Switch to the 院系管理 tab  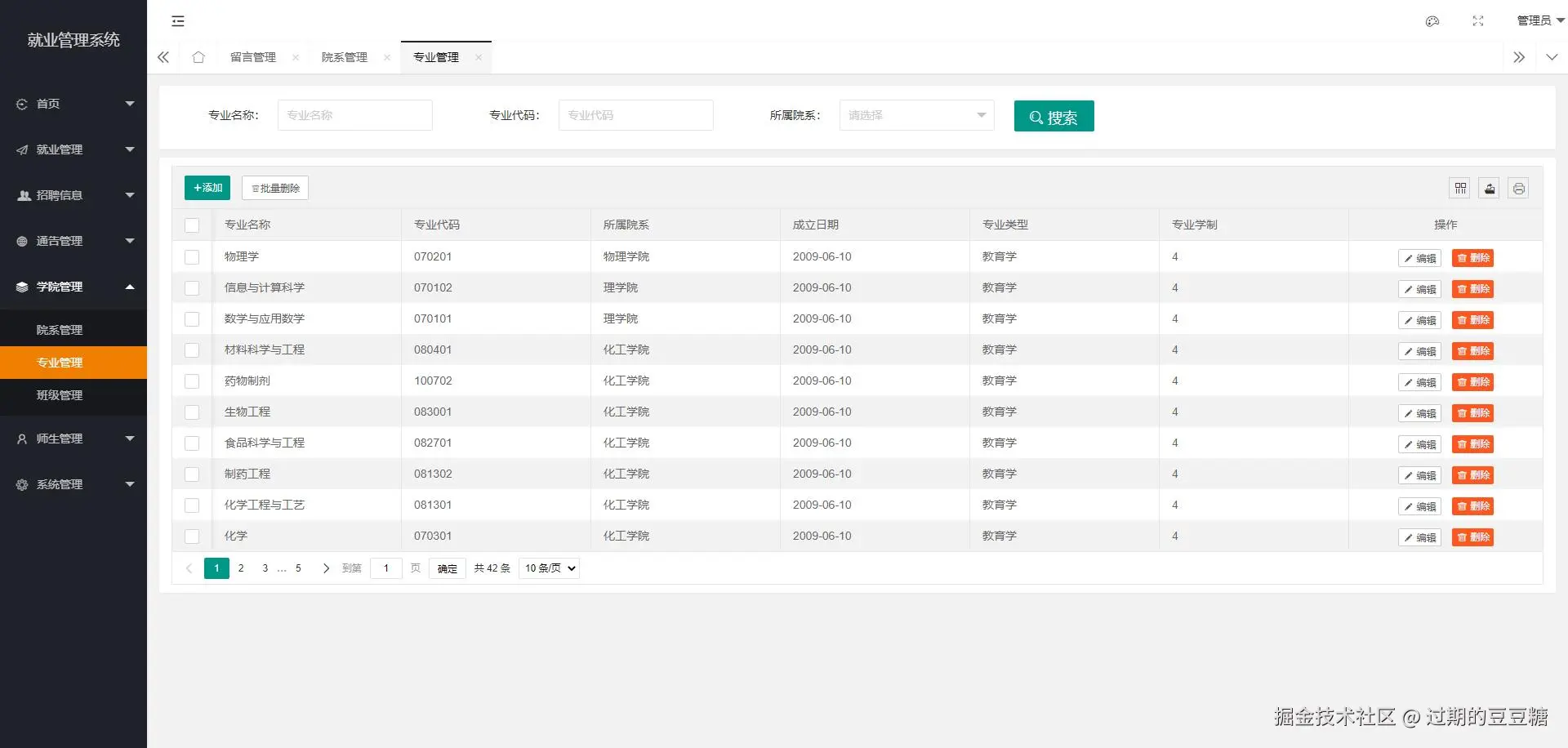coord(345,57)
